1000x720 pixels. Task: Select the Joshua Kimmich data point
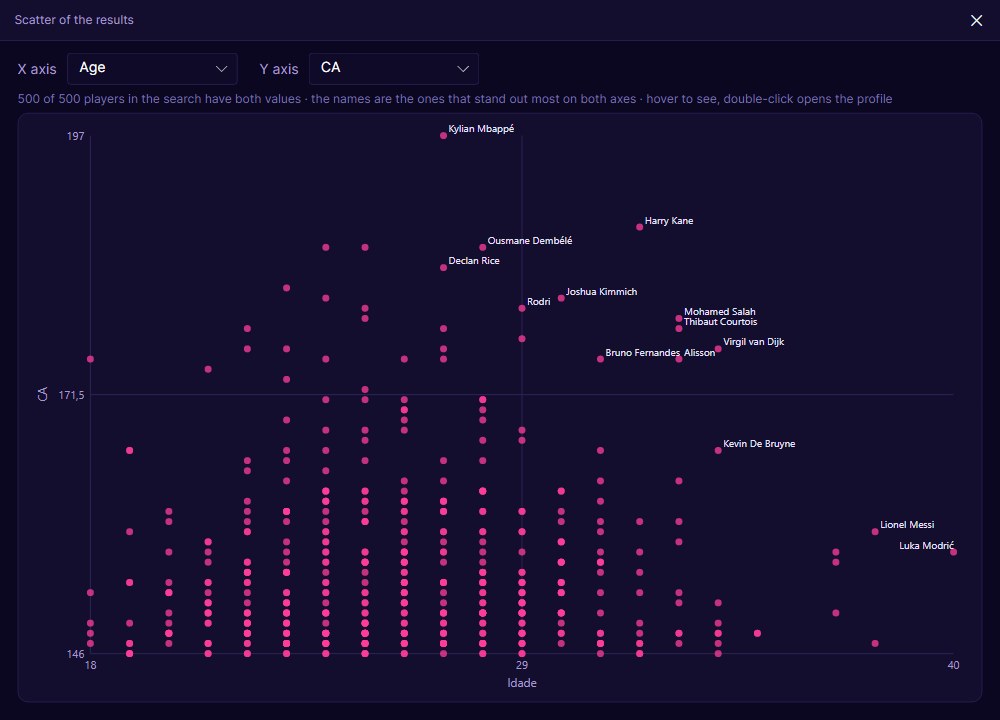561,298
